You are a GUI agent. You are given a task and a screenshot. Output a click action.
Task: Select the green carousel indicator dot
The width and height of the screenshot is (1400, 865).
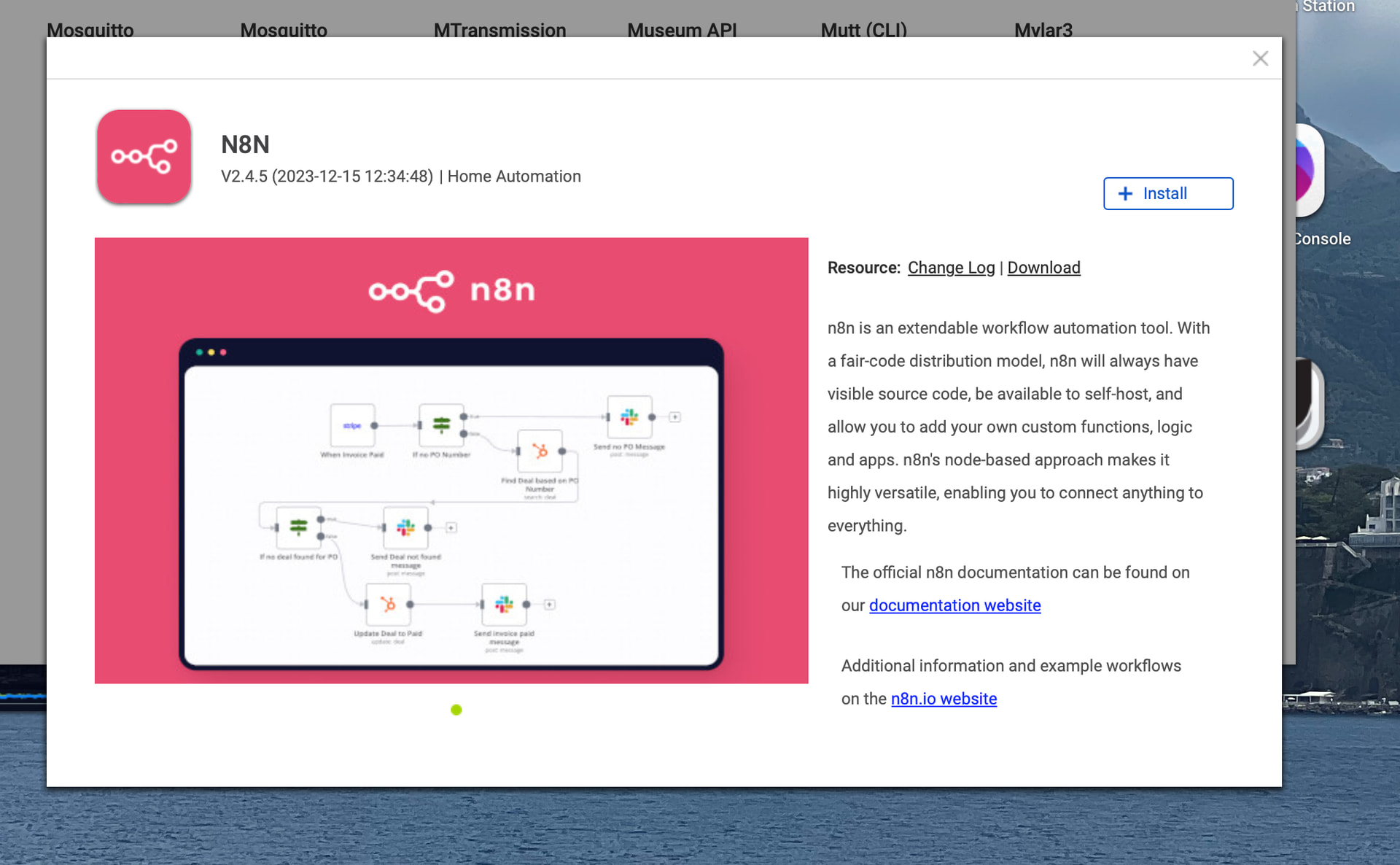[x=456, y=710]
